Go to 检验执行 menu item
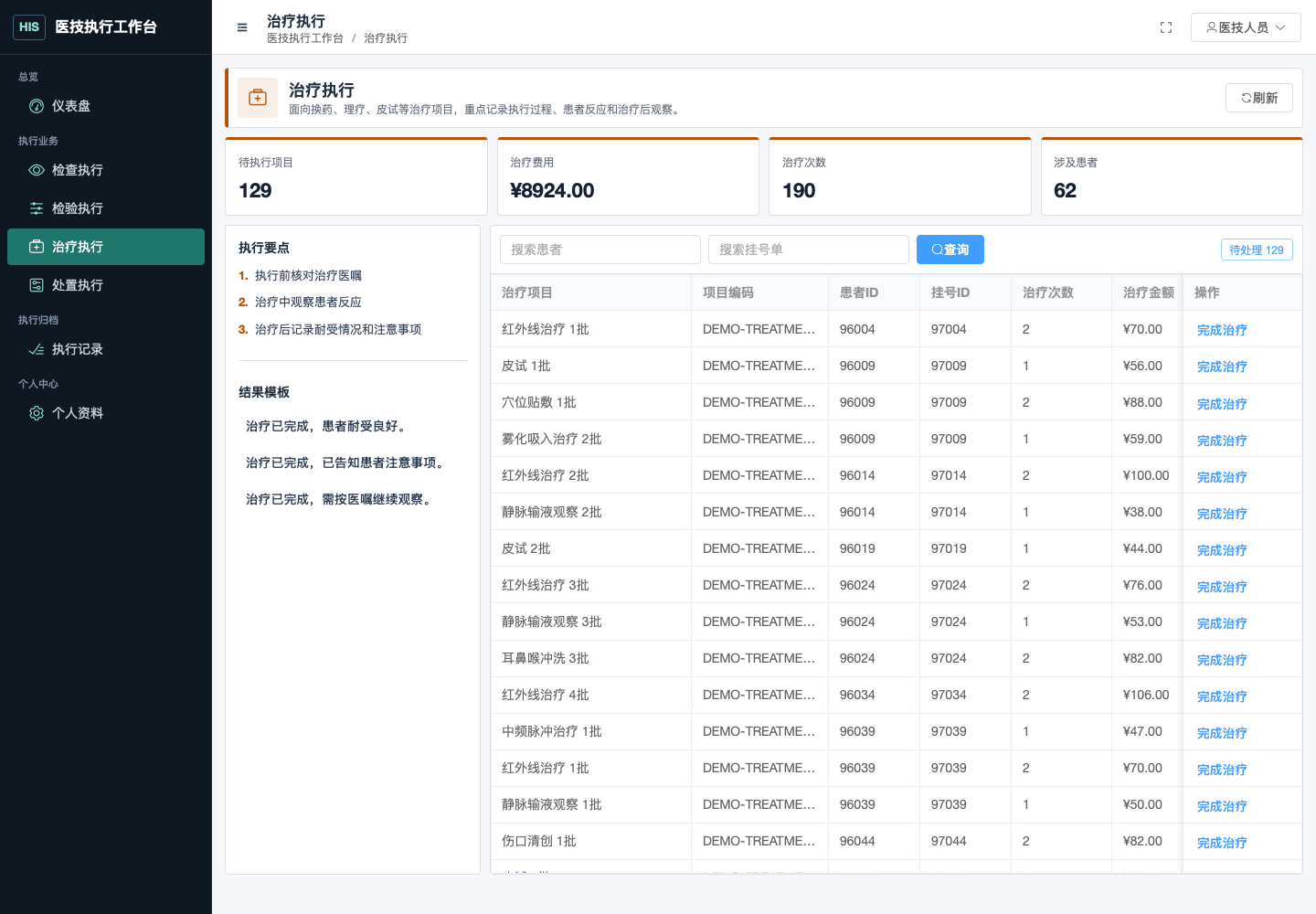Image resolution: width=1316 pixels, height=914 pixels. pyautogui.click(x=106, y=208)
